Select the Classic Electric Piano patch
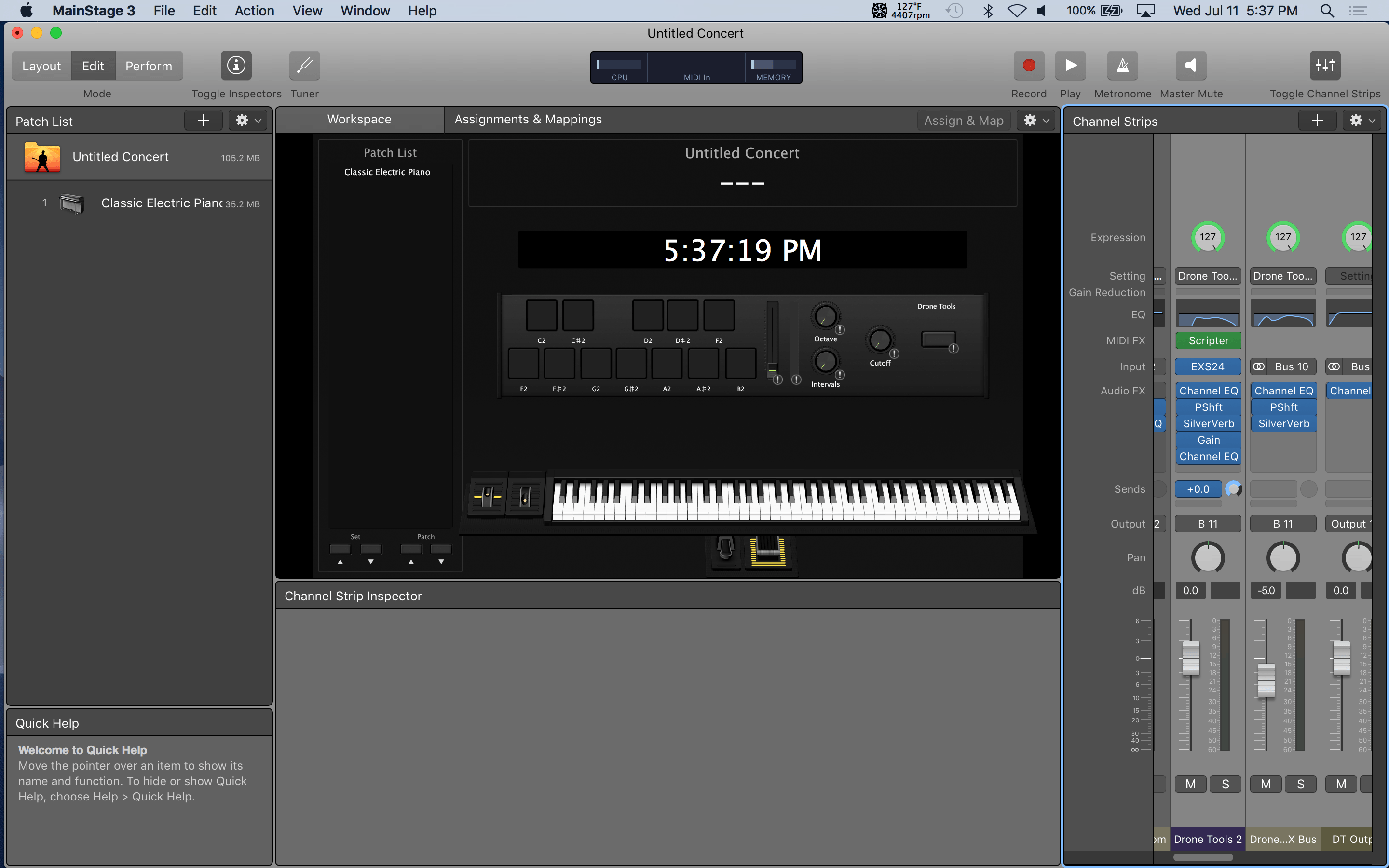The width and height of the screenshot is (1389, 868). (139, 203)
